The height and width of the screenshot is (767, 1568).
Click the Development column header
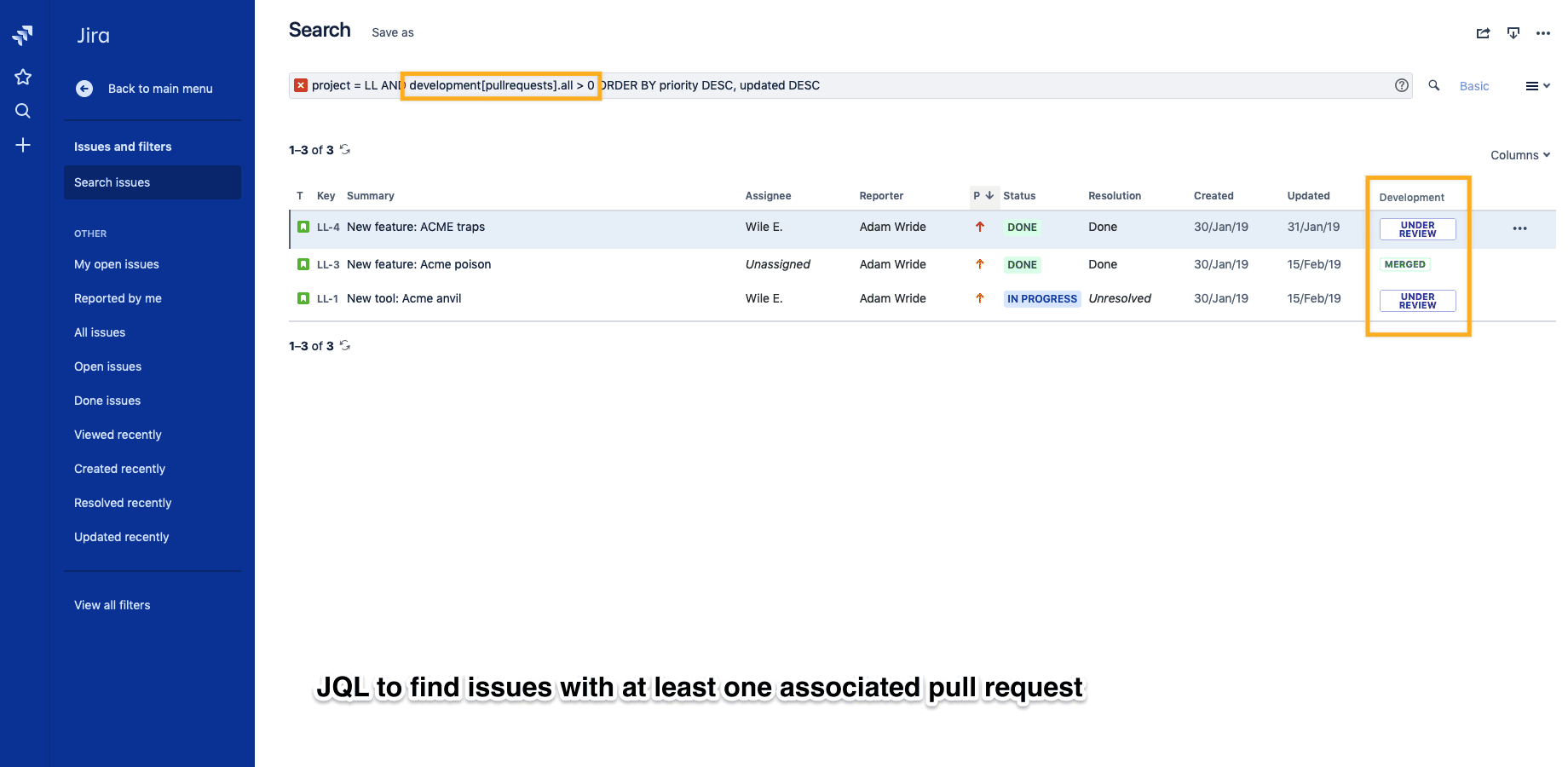(1411, 198)
